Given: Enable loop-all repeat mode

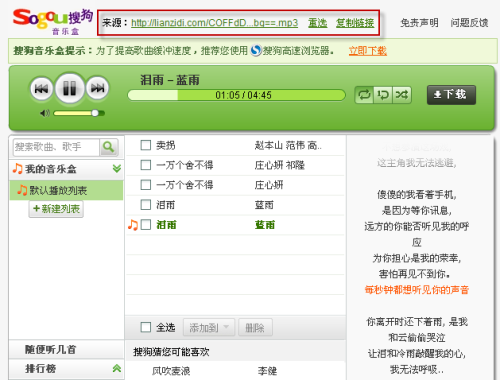Looking at the screenshot, I should point(364,95).
